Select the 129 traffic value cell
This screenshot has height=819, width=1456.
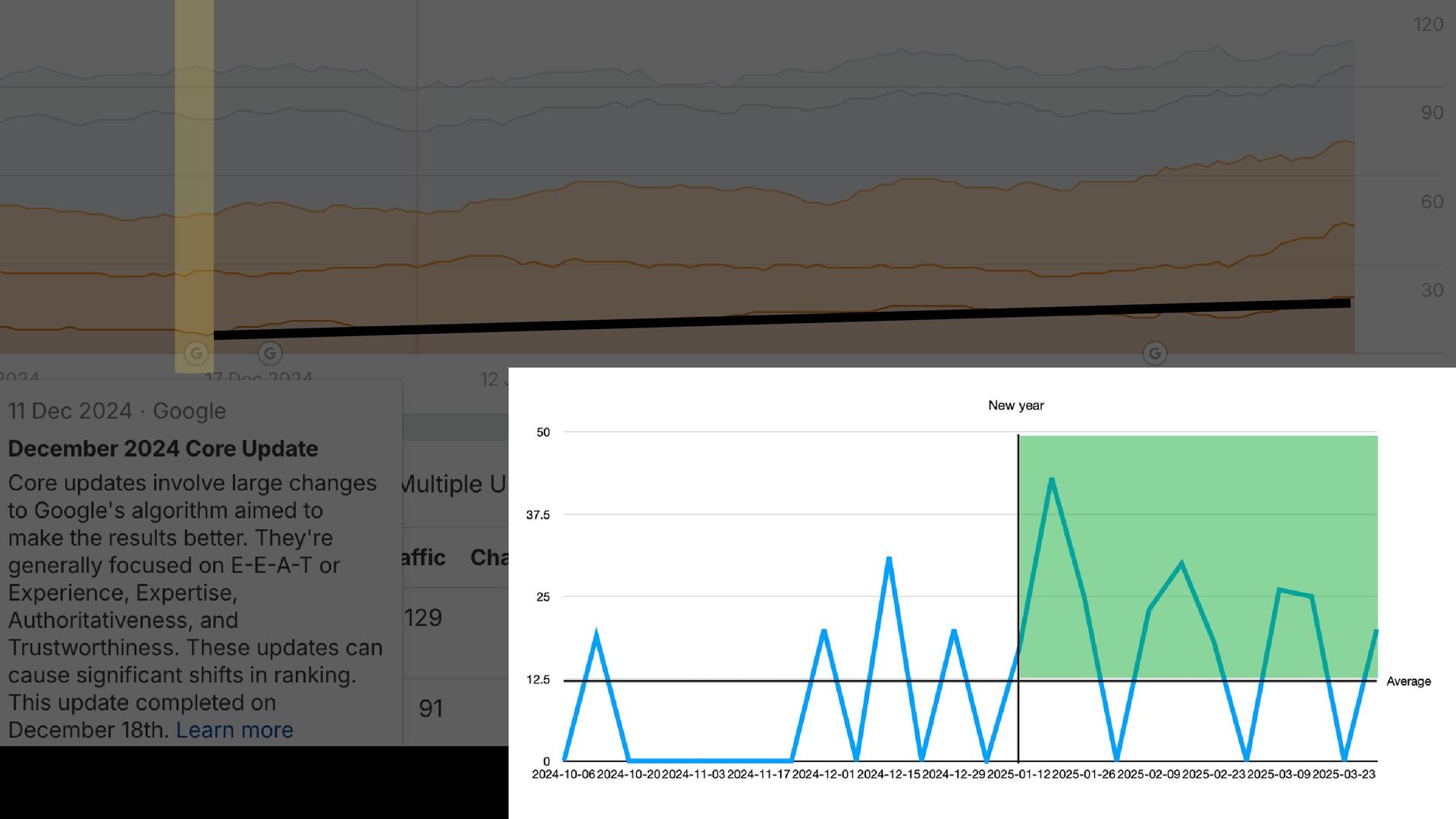[423, 618]
